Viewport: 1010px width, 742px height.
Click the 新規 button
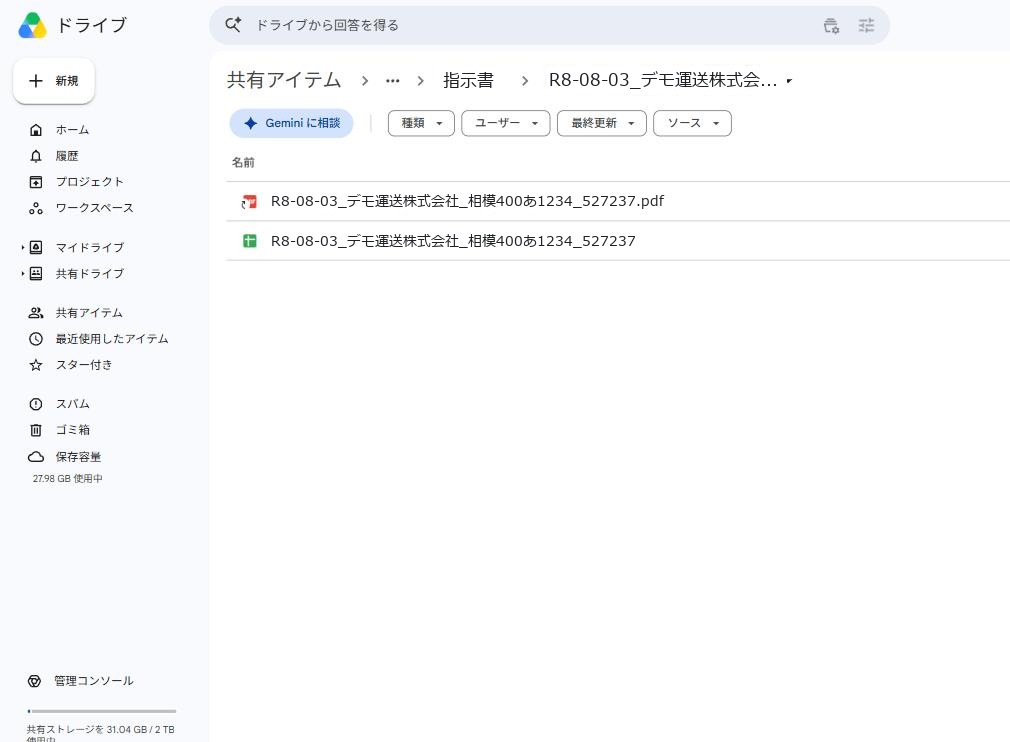[54, 81]
